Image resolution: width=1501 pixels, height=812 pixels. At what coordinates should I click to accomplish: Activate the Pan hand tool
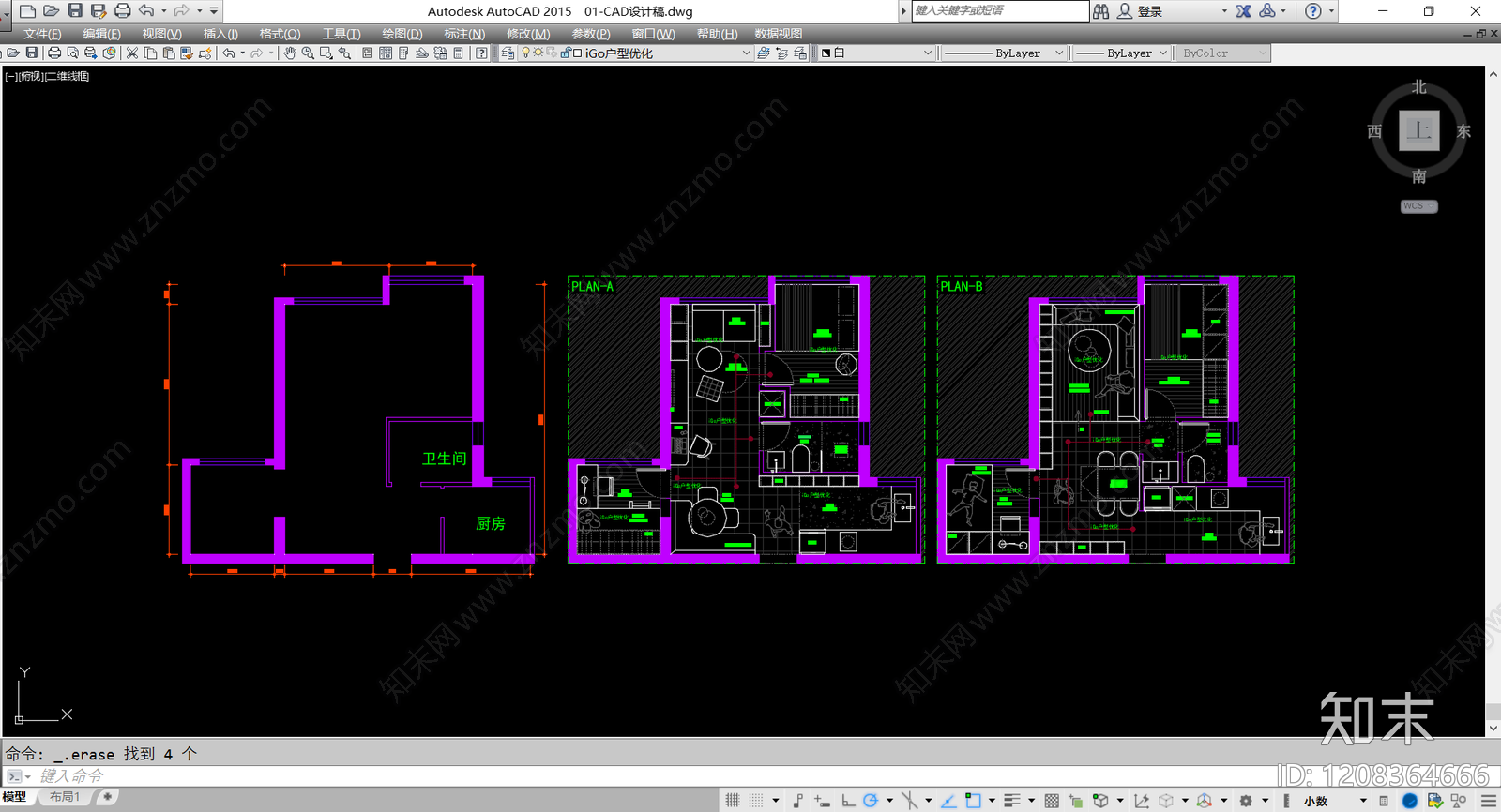point(290,53)
